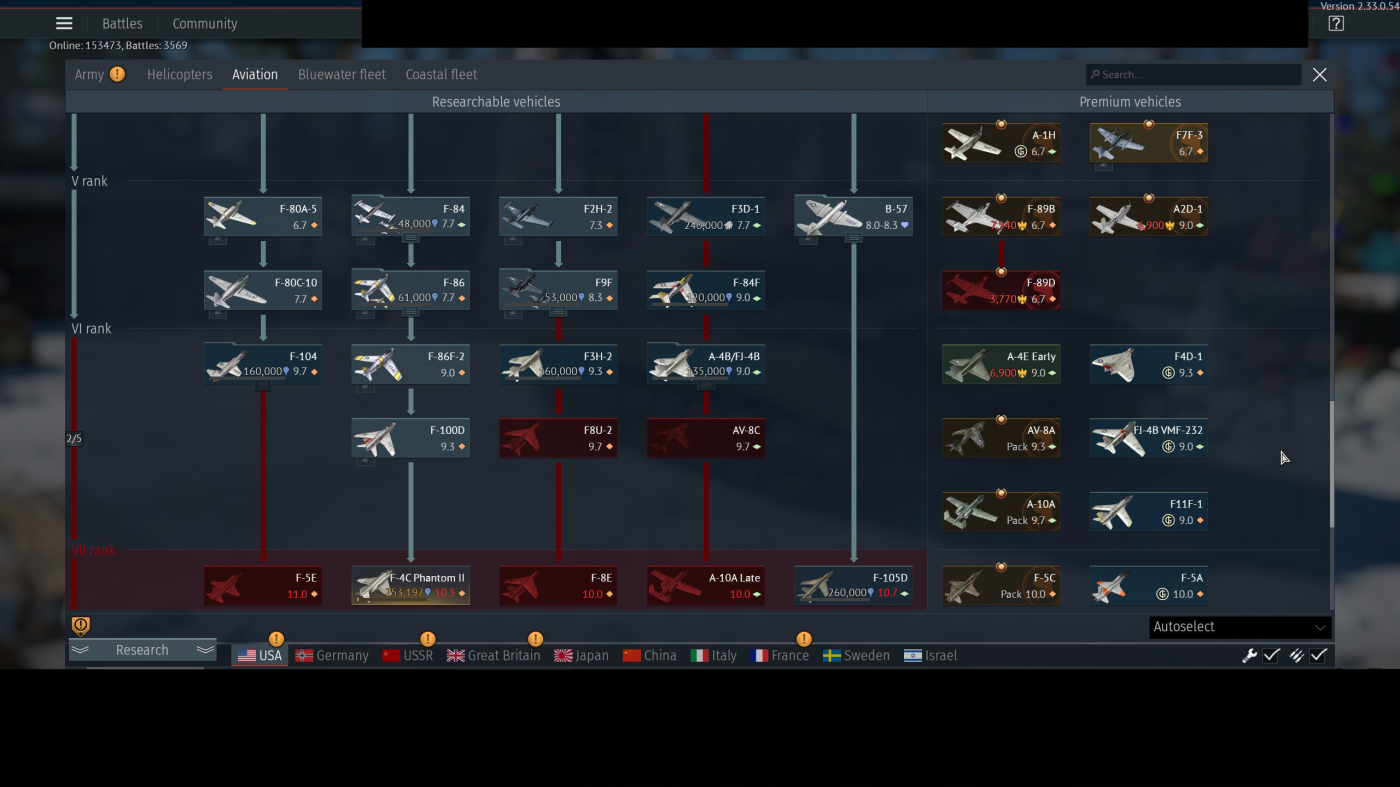The height and width of the screenshot is (787, 1400).
Task: Click the alert badge above USSR
Action: pos(427,639)
